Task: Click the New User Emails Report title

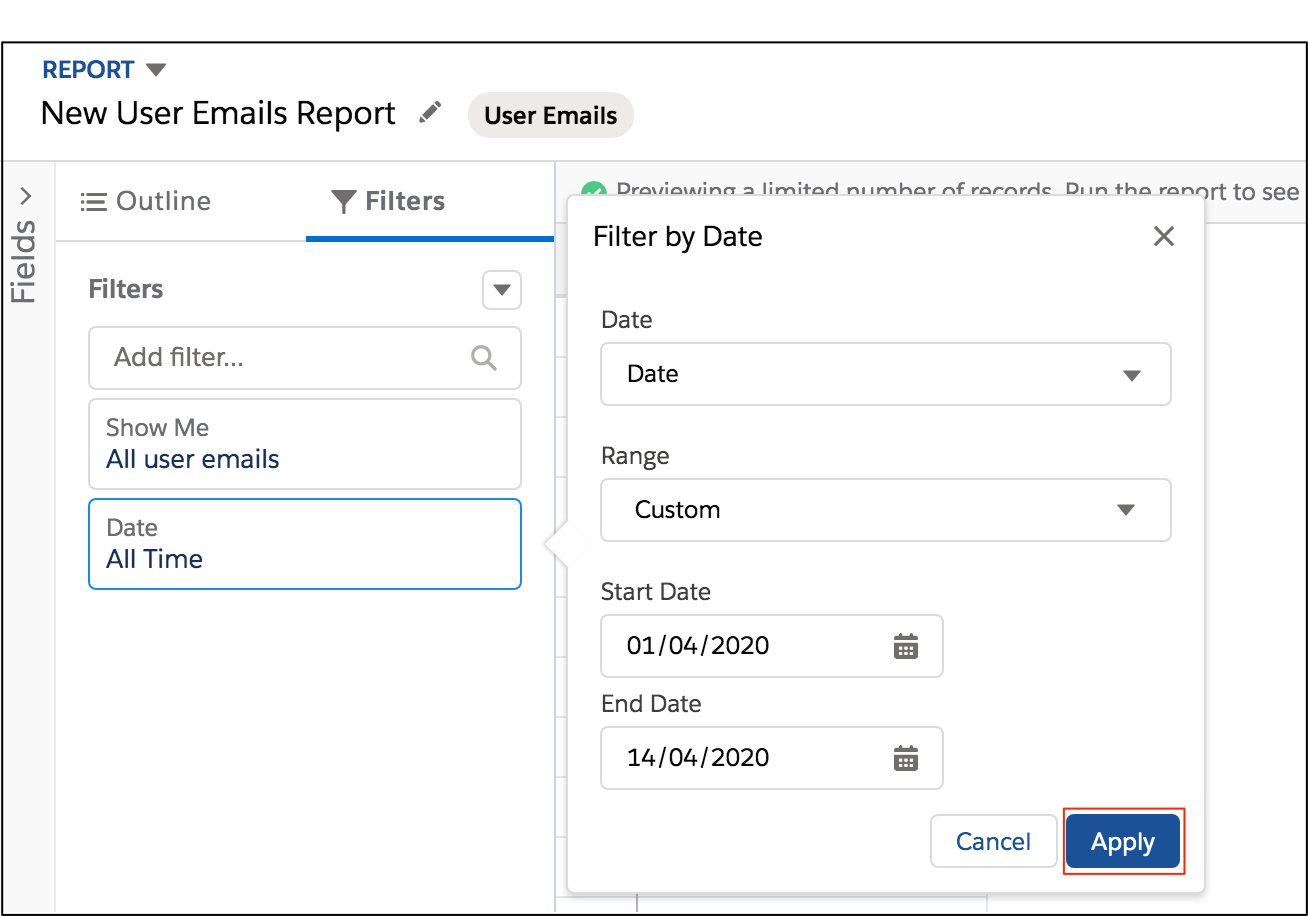Action: 218,113
